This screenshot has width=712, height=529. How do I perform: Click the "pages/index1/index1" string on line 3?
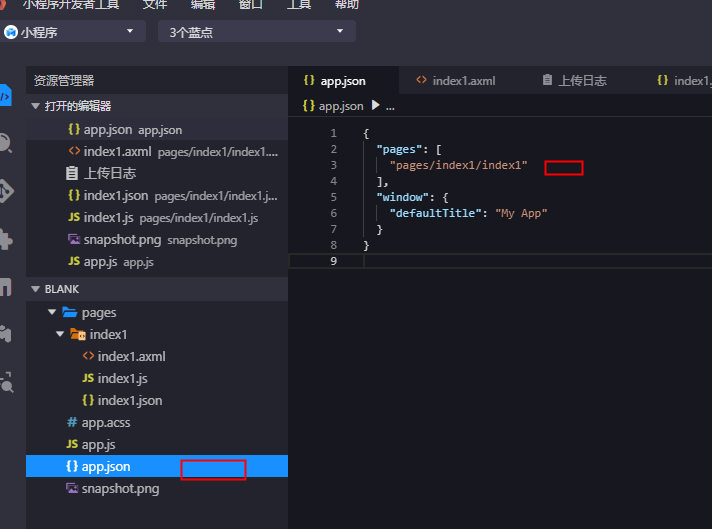(458, 165)
